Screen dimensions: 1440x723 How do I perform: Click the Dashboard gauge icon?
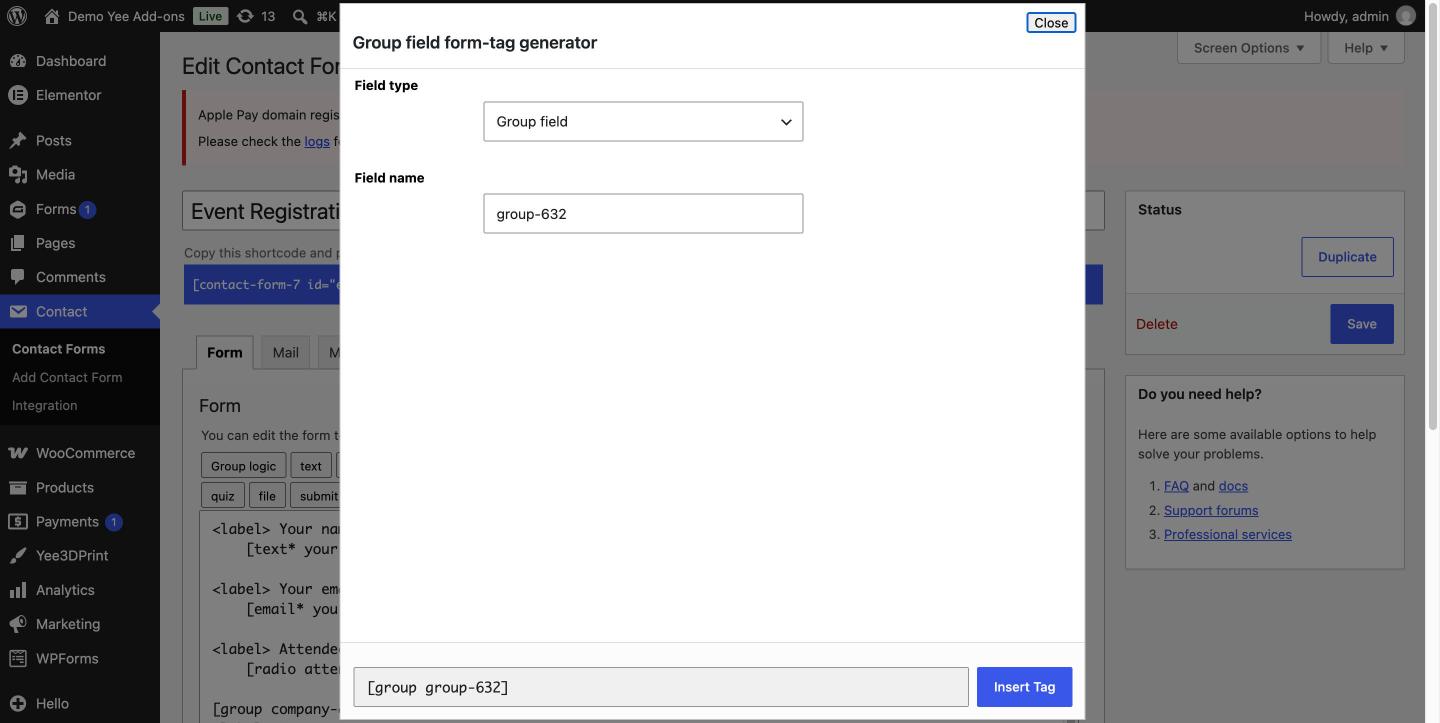coord(17,61)
